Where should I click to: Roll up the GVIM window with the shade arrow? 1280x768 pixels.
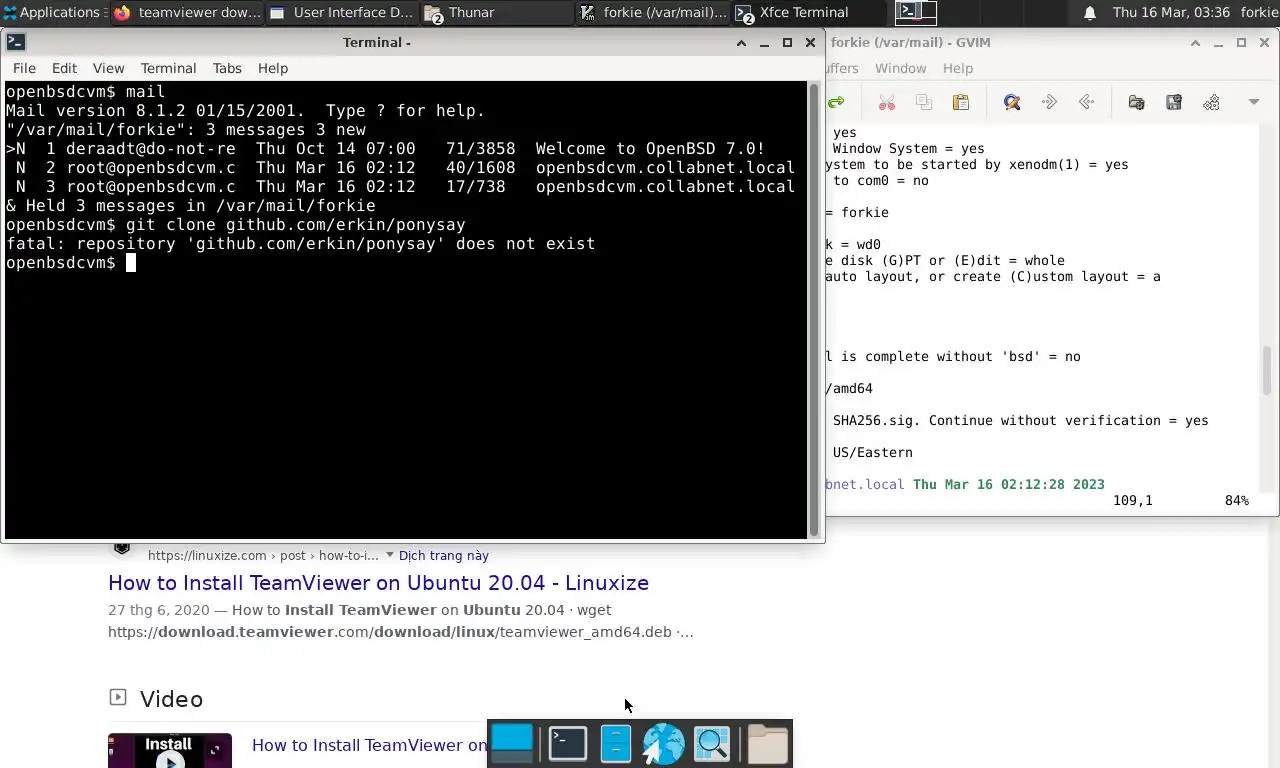point(1195,42)
